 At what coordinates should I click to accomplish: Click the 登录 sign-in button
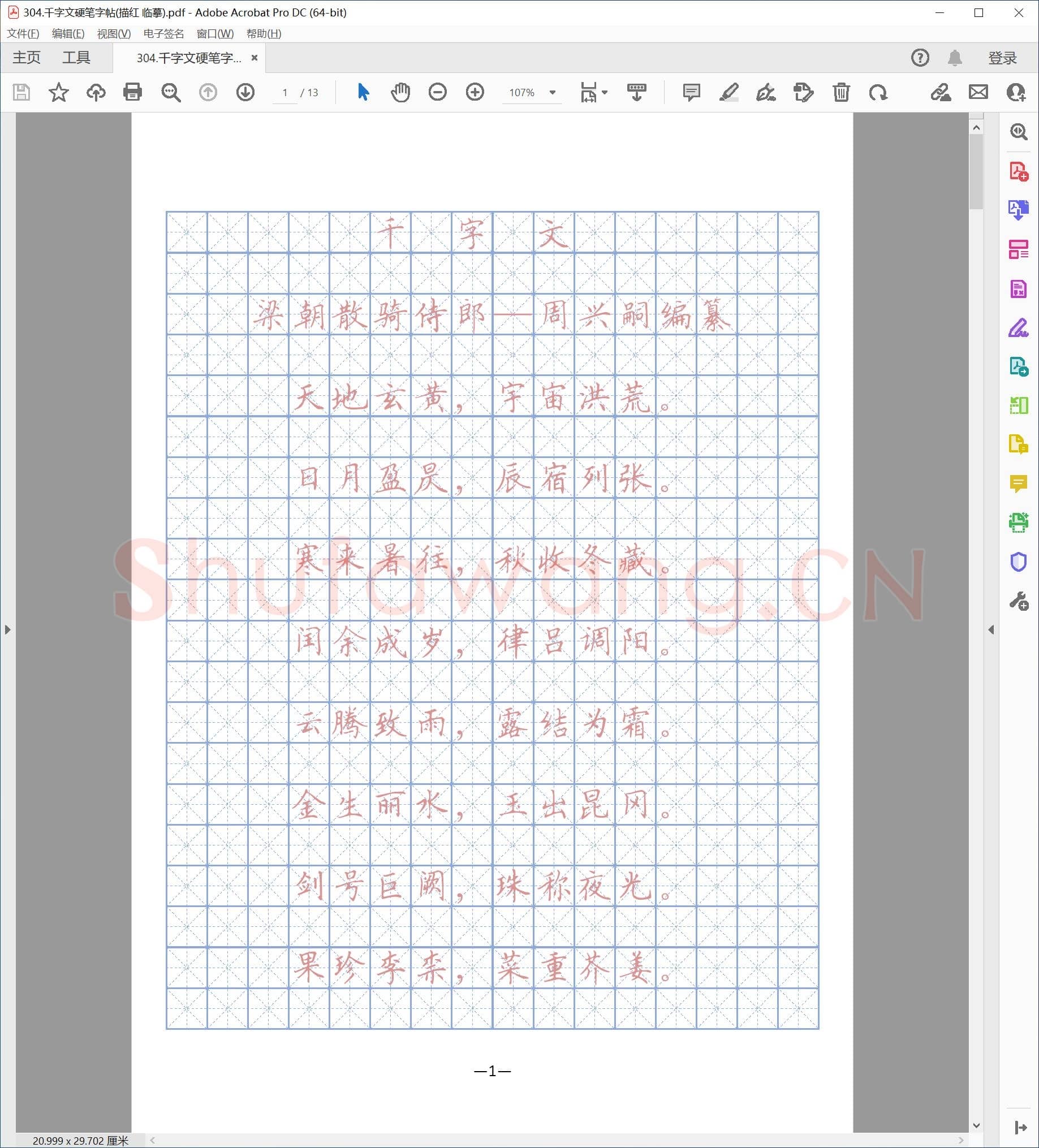point(1003,57)
